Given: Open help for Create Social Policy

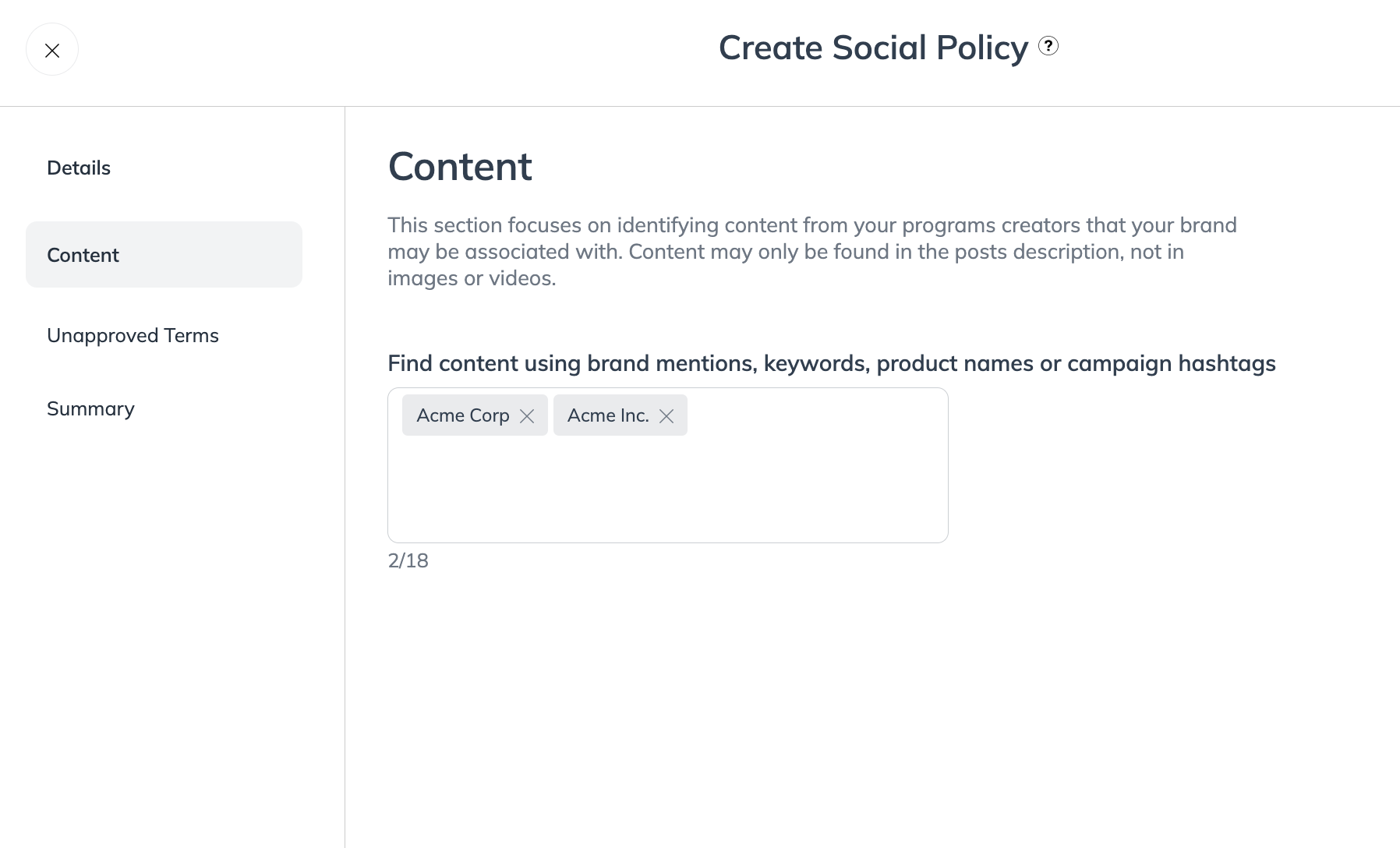Looking at the screenshot, I should (1048, 46).
